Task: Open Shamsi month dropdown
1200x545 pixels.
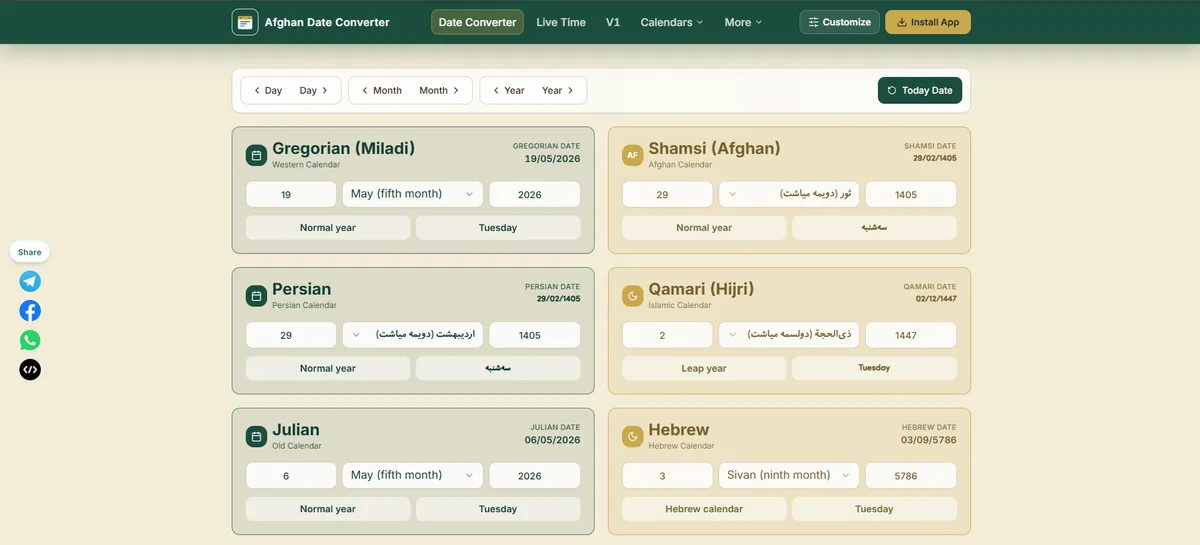Action: [789, 194]
